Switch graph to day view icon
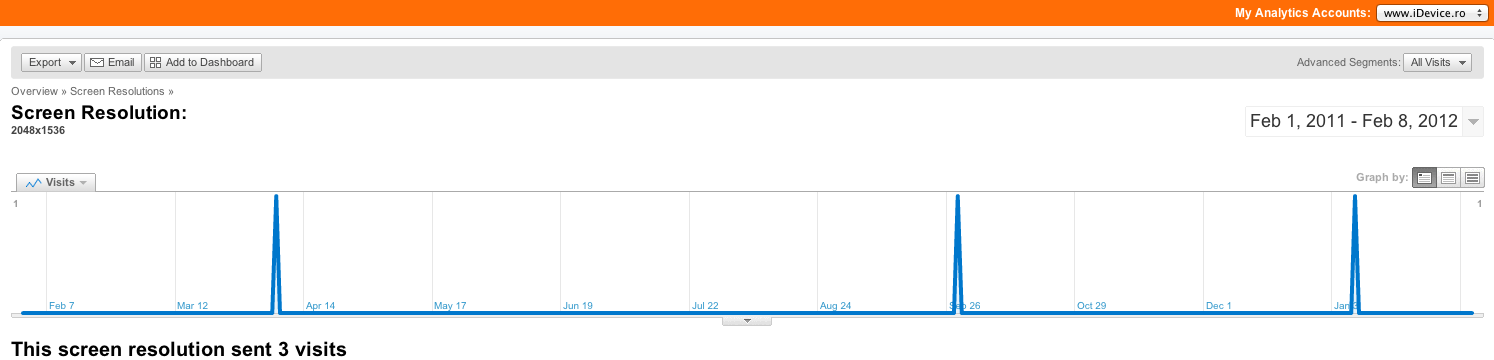Viewport: 1494px width, 360px height. [1424, 178]
